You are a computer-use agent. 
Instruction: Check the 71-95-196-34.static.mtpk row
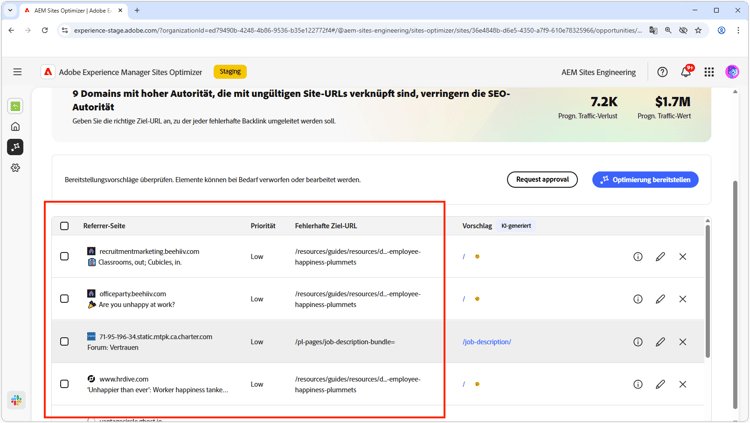(64, 342)
